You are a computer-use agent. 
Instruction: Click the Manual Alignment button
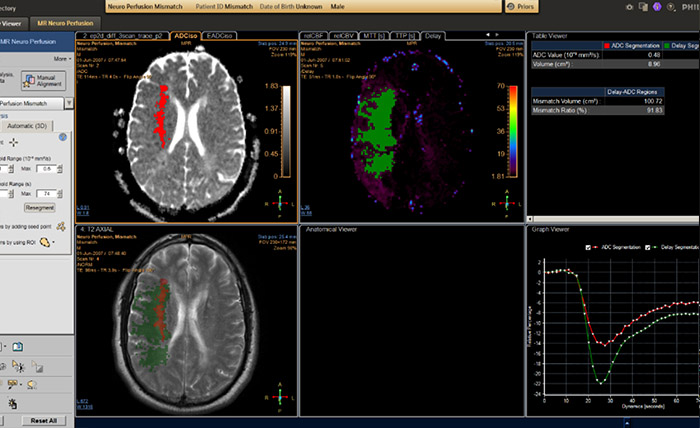43,81
